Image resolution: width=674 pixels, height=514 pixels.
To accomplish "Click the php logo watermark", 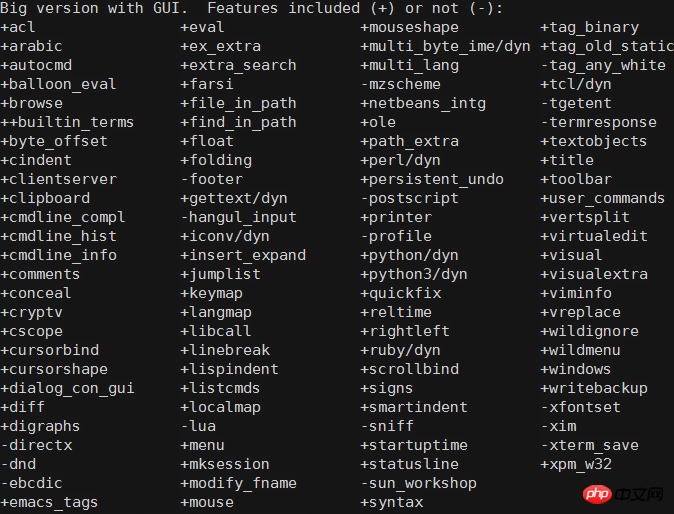I will tap(597, 494).
